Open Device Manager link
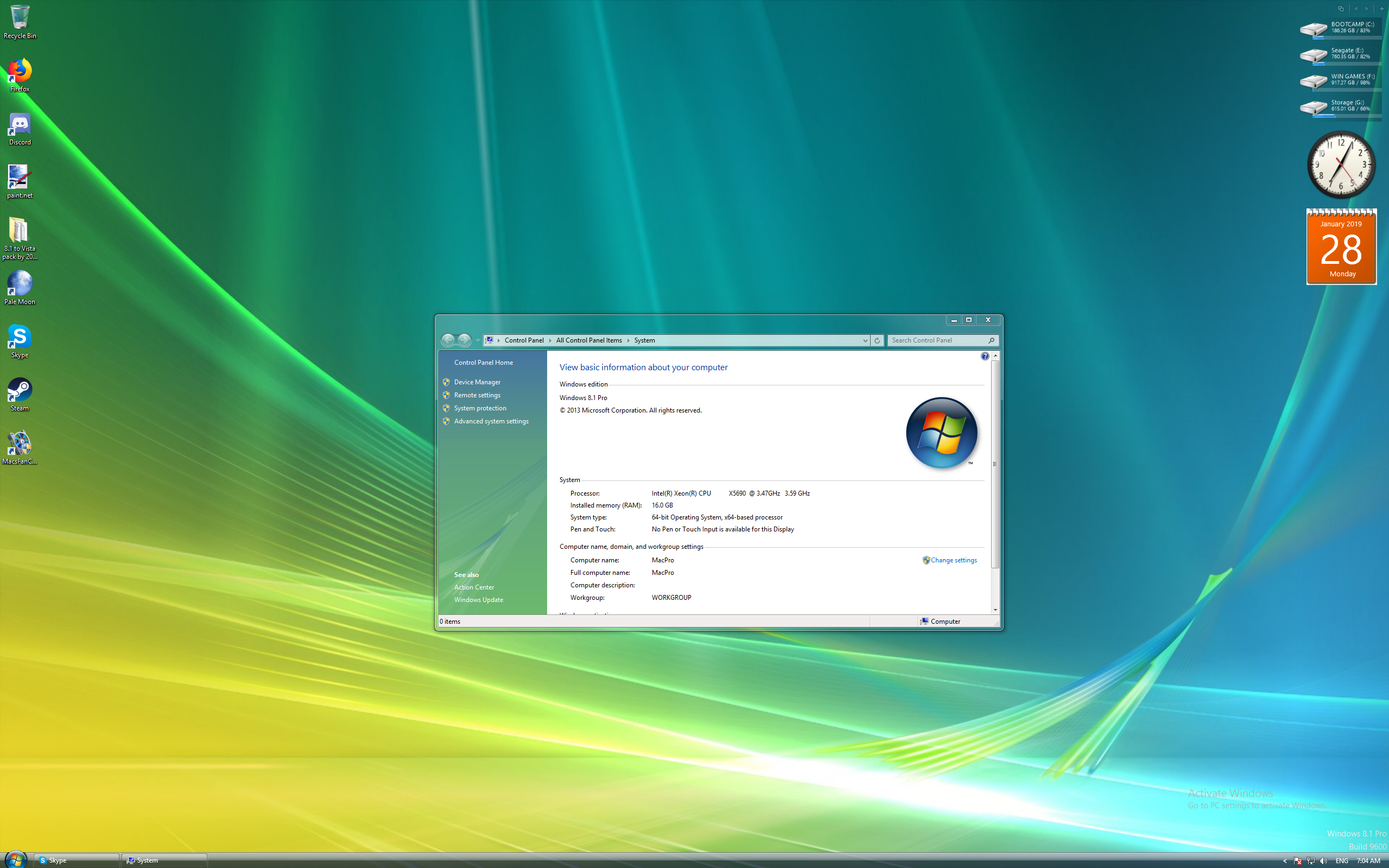This screenshot has height=868, width=1389. pos(477,382)
